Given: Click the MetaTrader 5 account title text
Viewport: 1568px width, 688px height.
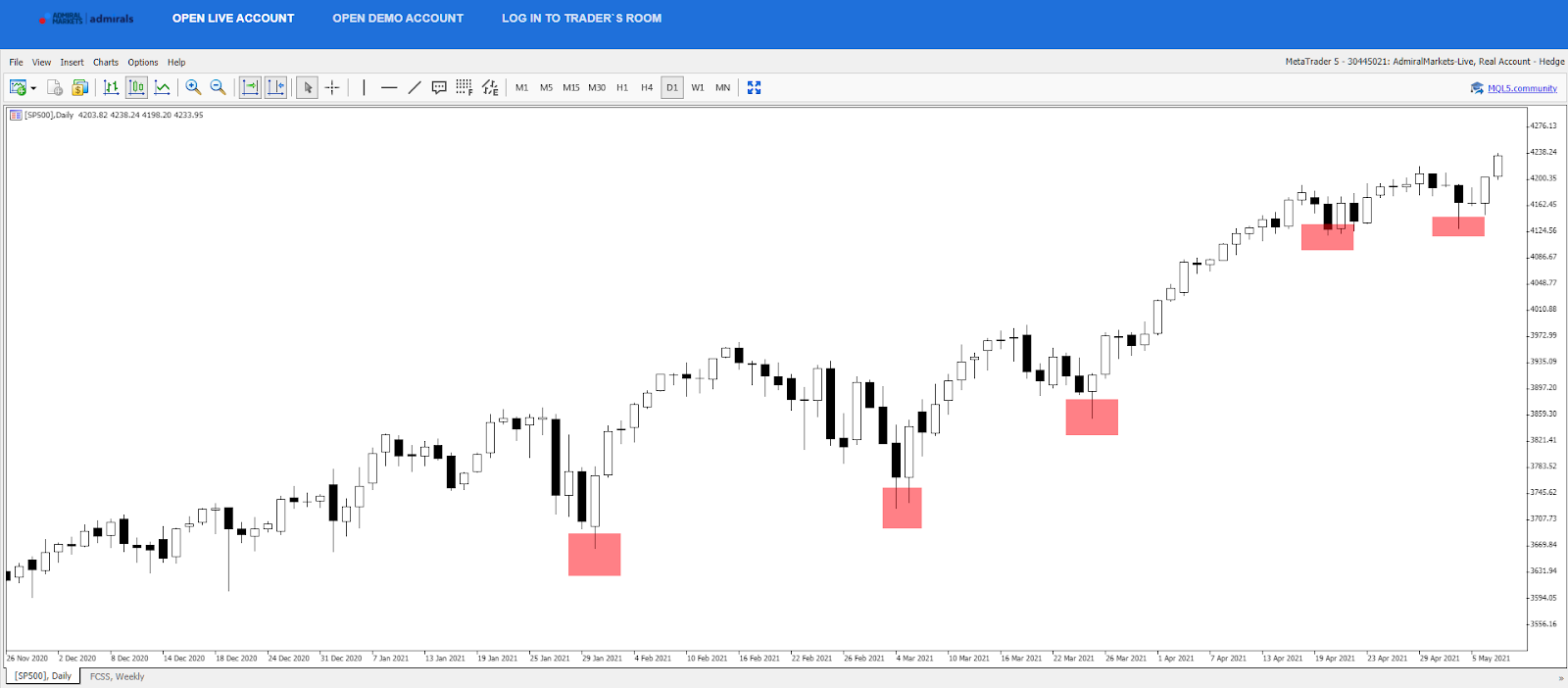Looking at the screenshot, I should (x=1425, y=62).
